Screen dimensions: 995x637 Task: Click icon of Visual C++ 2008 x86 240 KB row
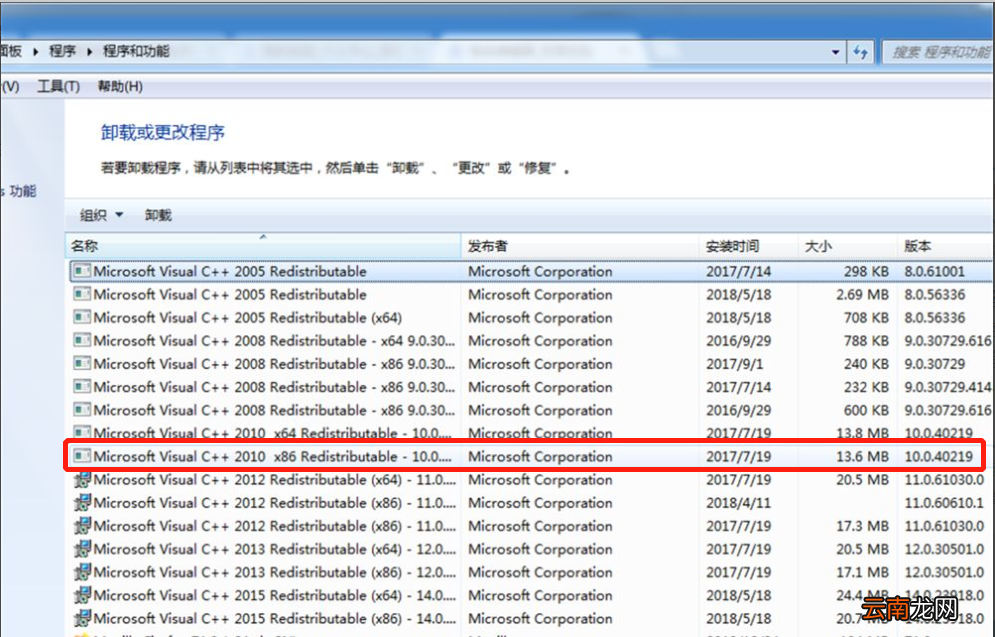[x=82, y=364]
